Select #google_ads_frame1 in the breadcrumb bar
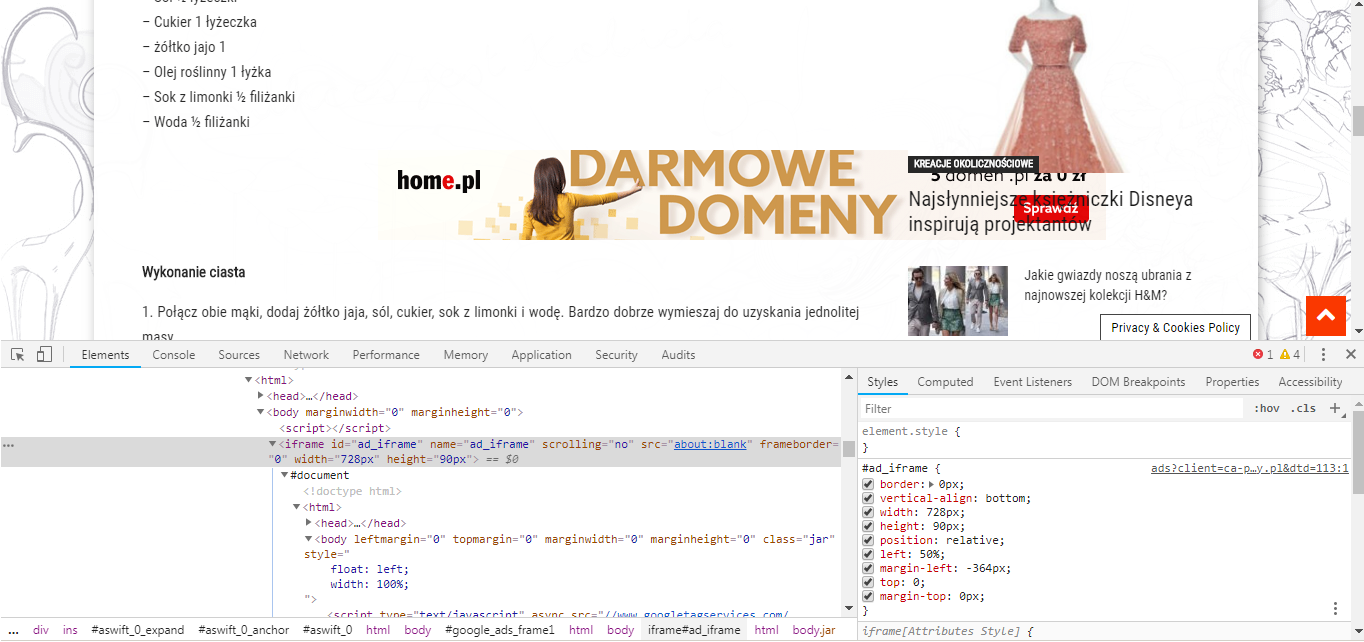 500,630
